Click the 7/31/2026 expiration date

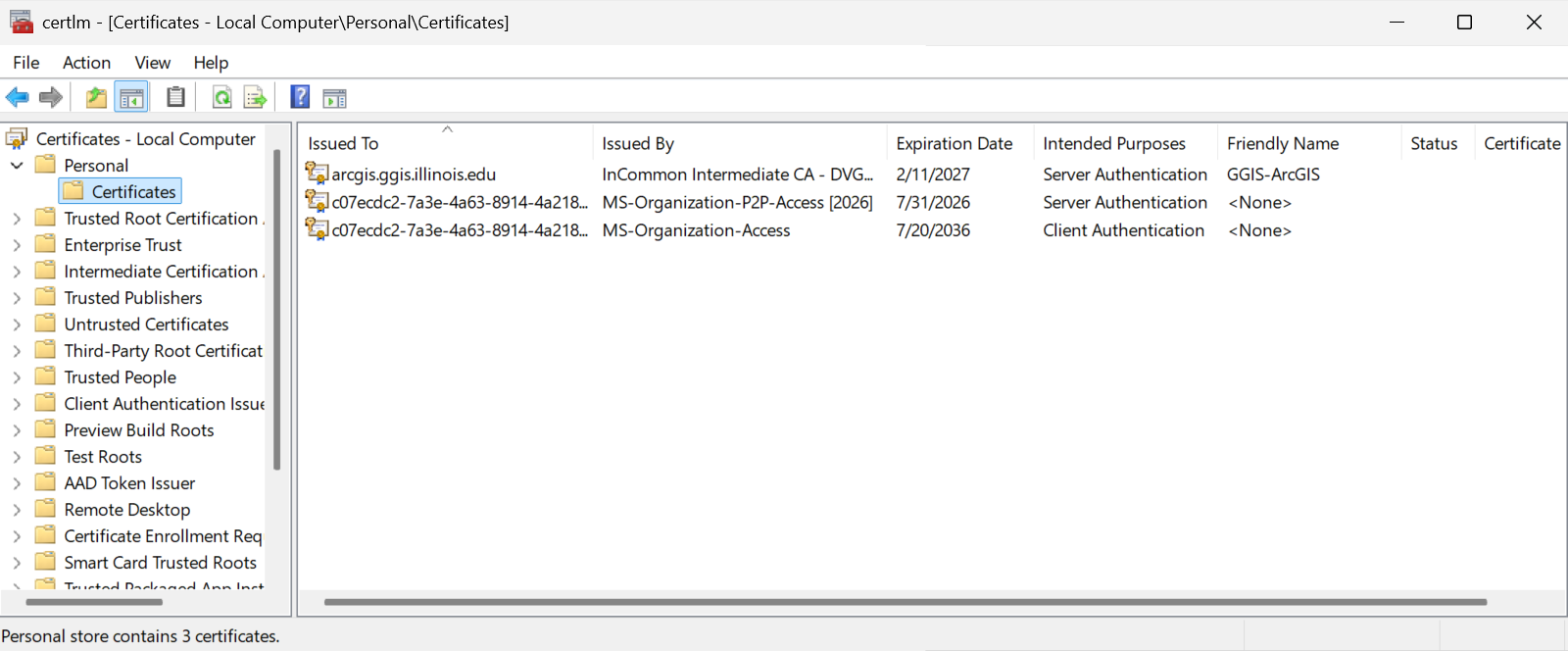[x=933, y=202]
